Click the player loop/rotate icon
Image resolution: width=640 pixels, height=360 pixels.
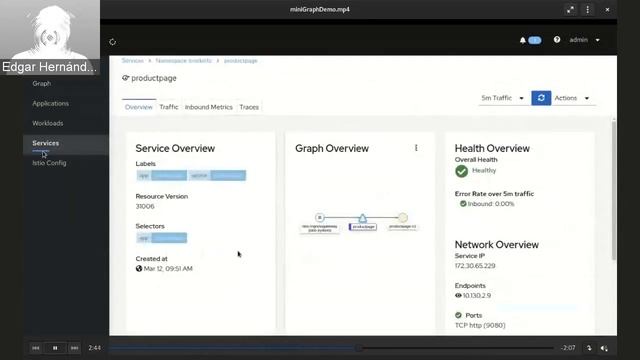coord(589,348)
